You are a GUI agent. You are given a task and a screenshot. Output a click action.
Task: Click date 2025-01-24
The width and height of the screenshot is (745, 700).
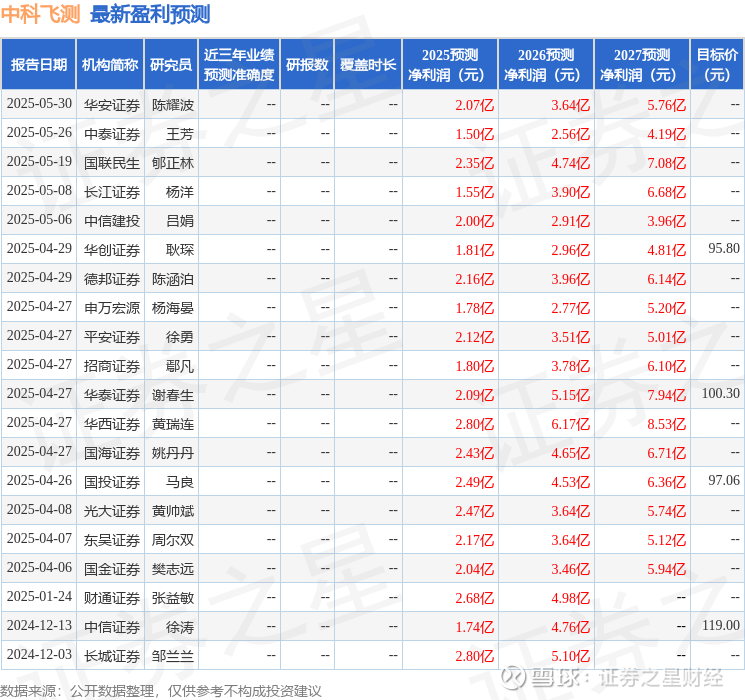pyautogui.click(x=39, y=597)
